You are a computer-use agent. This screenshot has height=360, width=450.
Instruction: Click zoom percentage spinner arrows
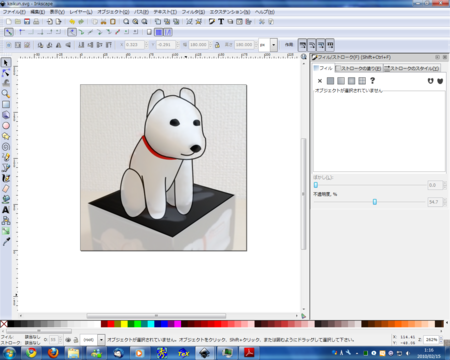pos(441,340)
